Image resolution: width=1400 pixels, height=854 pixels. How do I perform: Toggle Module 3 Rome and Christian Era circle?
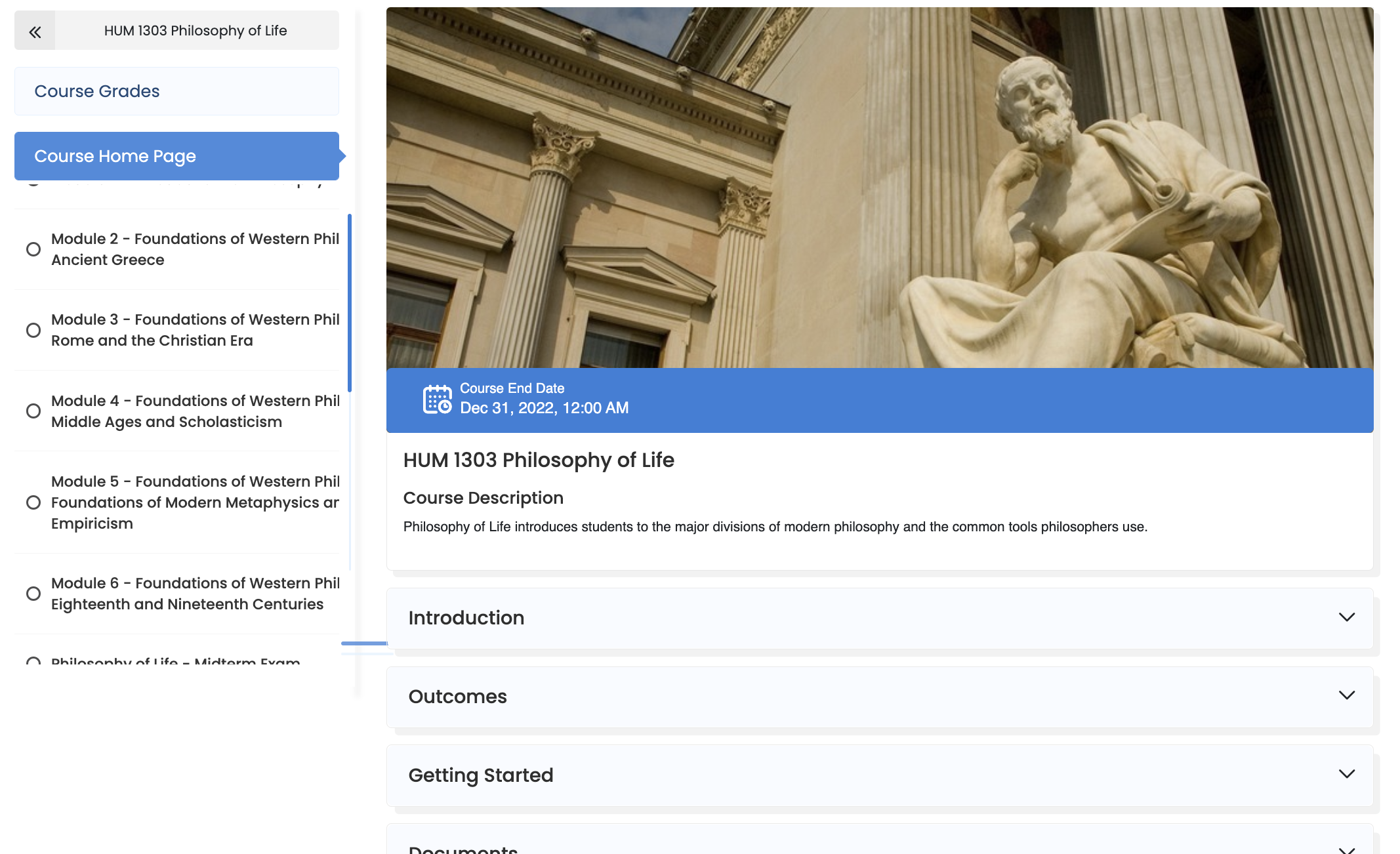pos(33,330)
